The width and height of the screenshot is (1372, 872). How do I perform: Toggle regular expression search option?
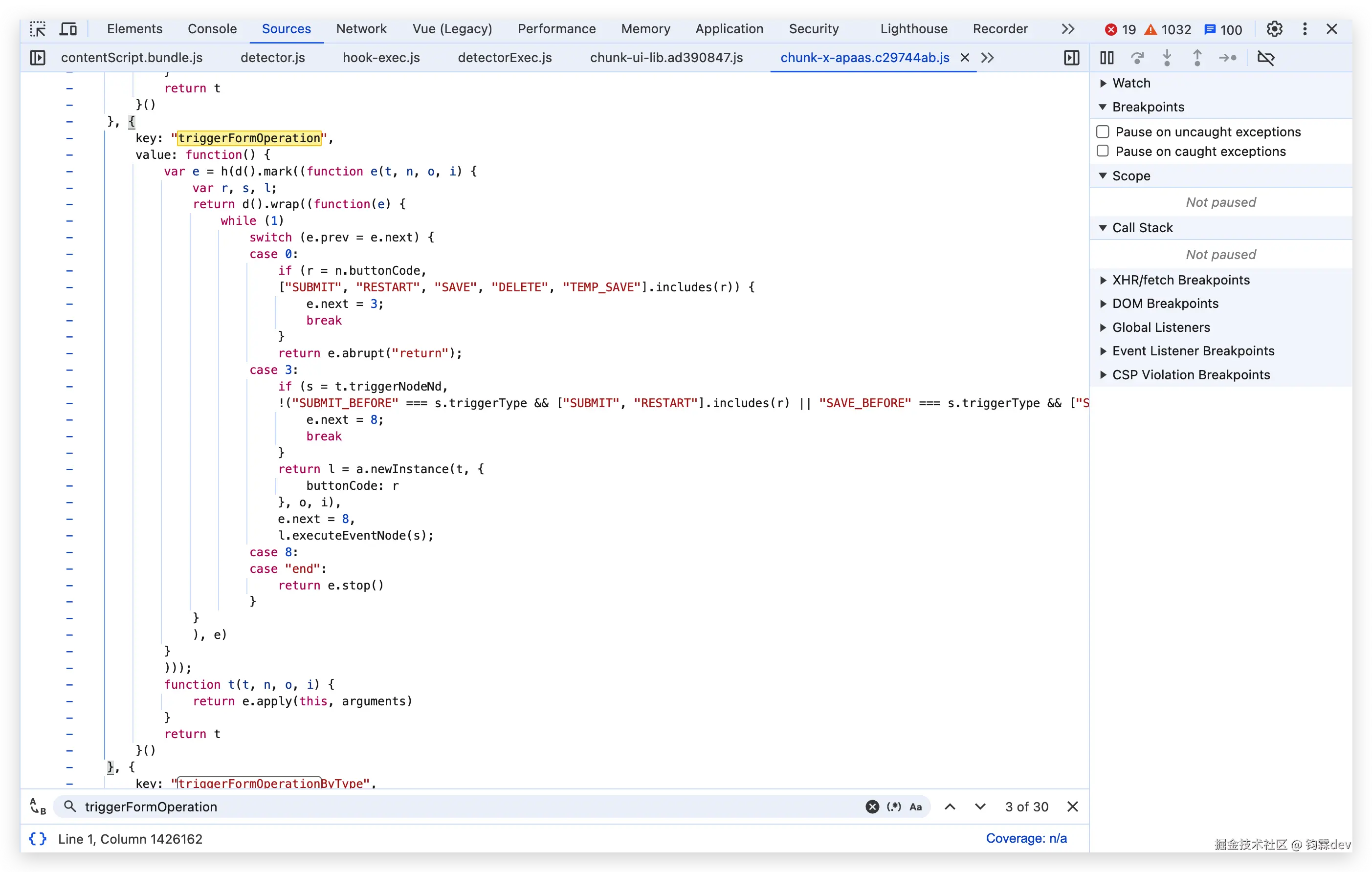(893, 807)
